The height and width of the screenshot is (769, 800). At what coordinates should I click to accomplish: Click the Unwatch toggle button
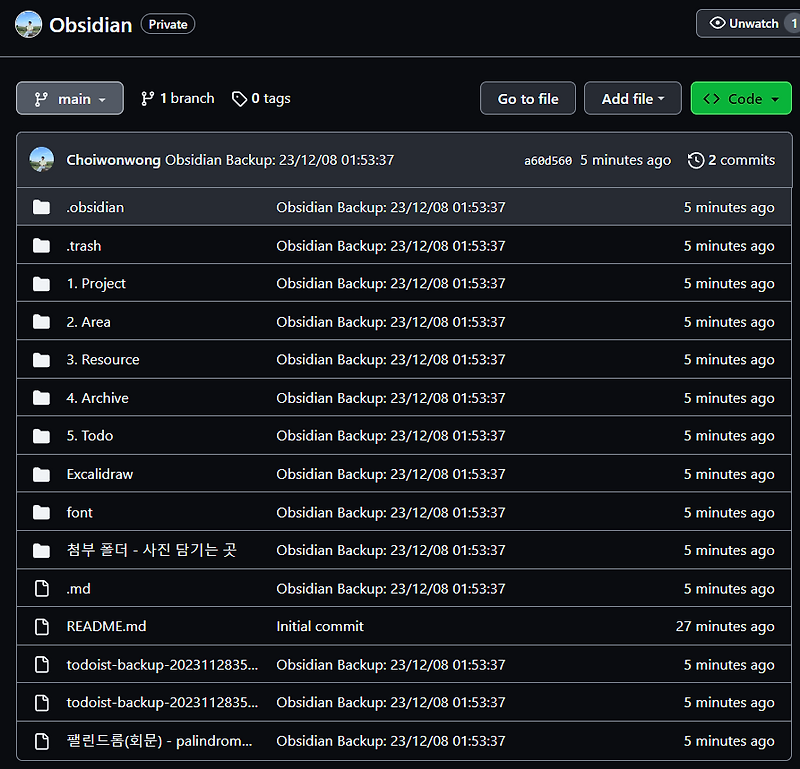pyautogui.click(x=740, y=23)
